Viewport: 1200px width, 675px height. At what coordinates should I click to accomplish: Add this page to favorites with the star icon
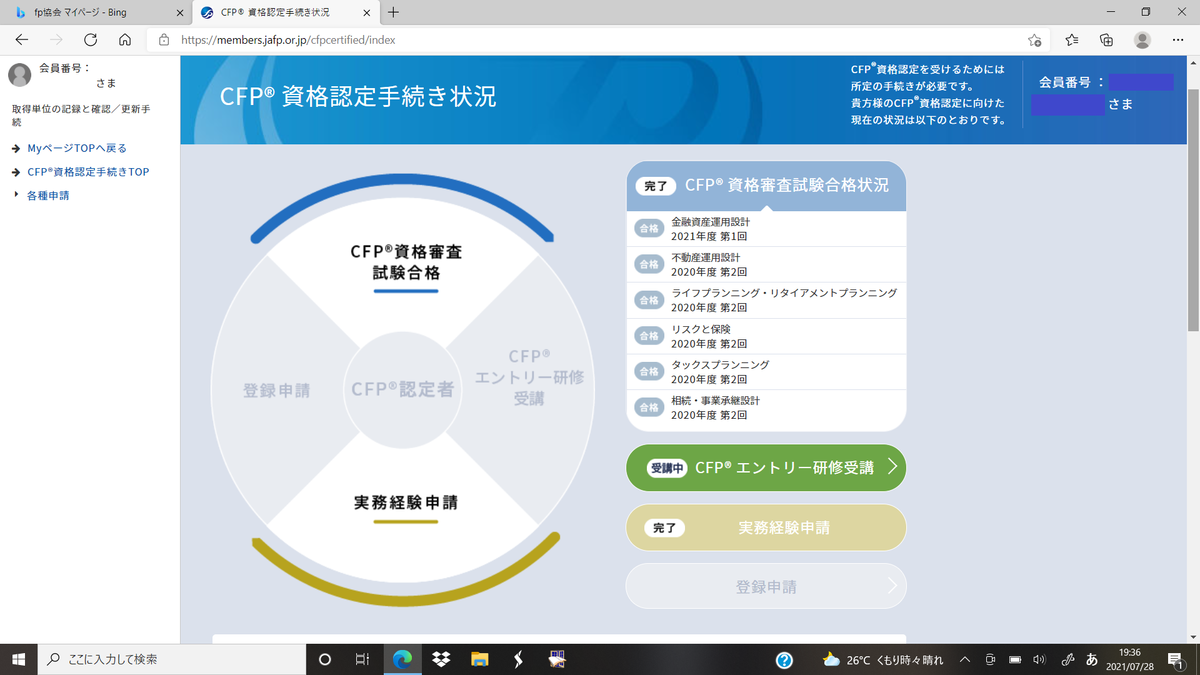pos(1036,41)
